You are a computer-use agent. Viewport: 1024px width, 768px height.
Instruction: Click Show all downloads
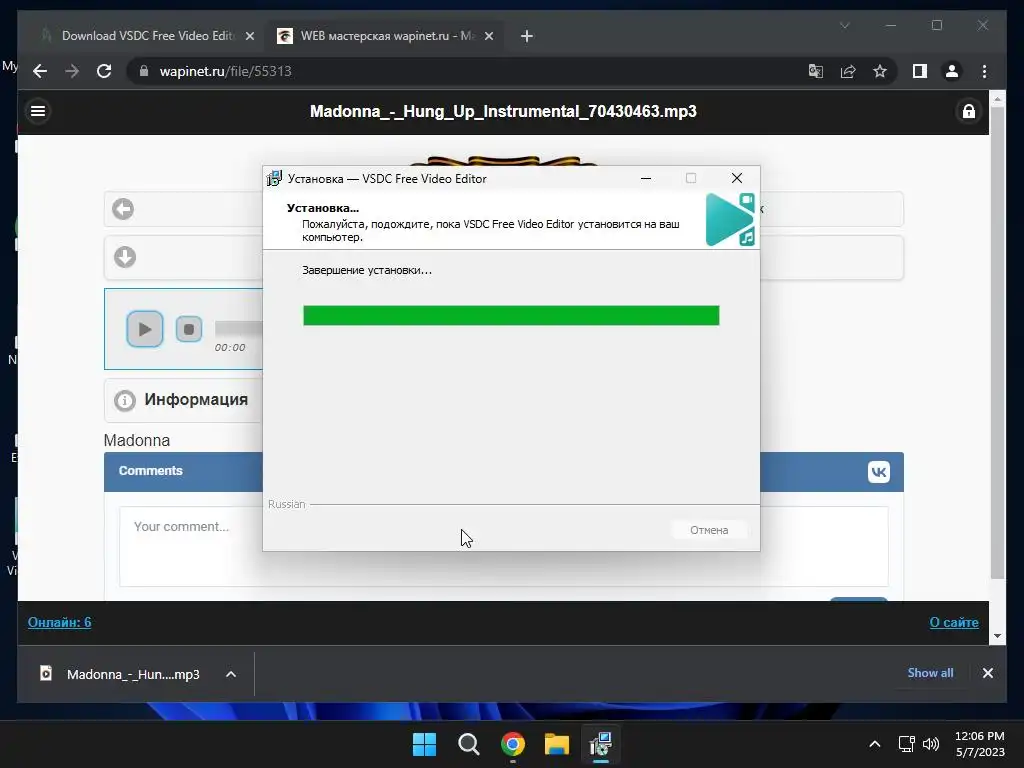coord(930,673)
